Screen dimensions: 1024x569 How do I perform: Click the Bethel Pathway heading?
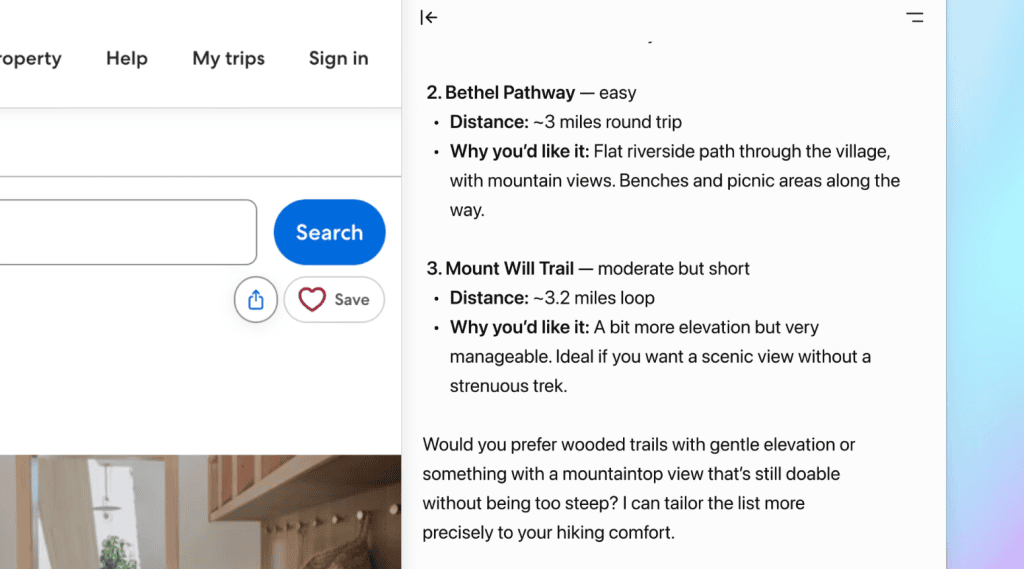pos(509,93)
